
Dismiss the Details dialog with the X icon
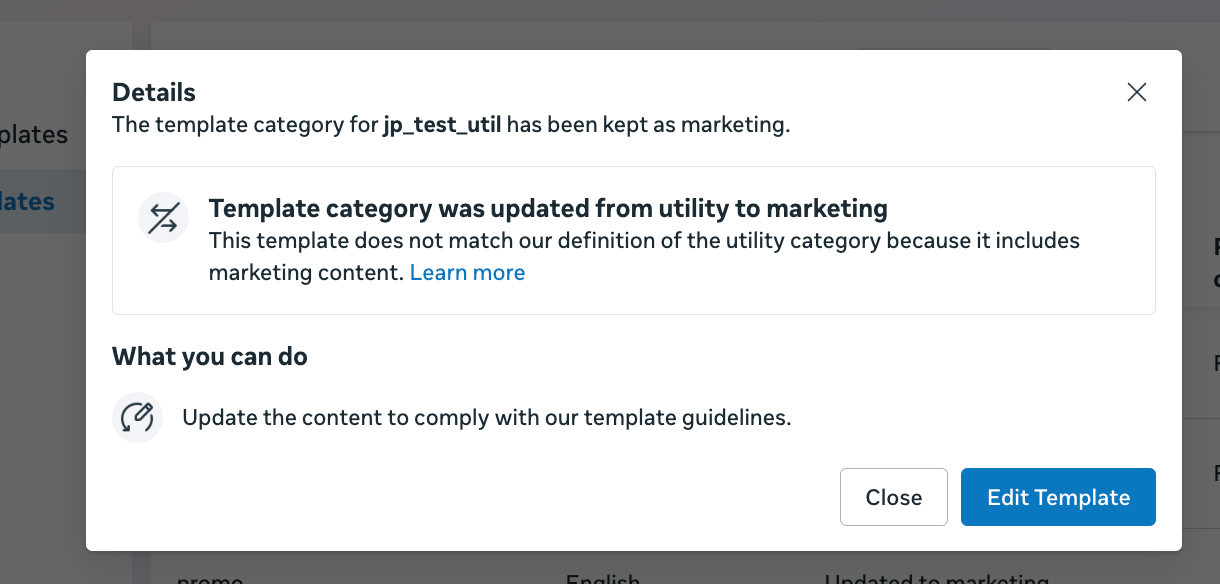(1136, 93)
